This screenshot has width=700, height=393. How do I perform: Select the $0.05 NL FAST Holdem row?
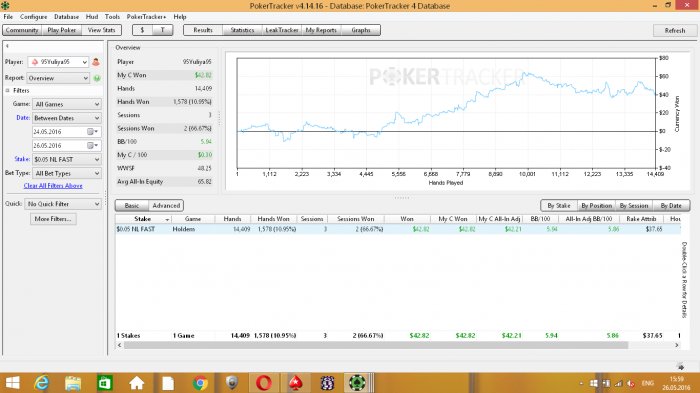click(x=398, y=229)
